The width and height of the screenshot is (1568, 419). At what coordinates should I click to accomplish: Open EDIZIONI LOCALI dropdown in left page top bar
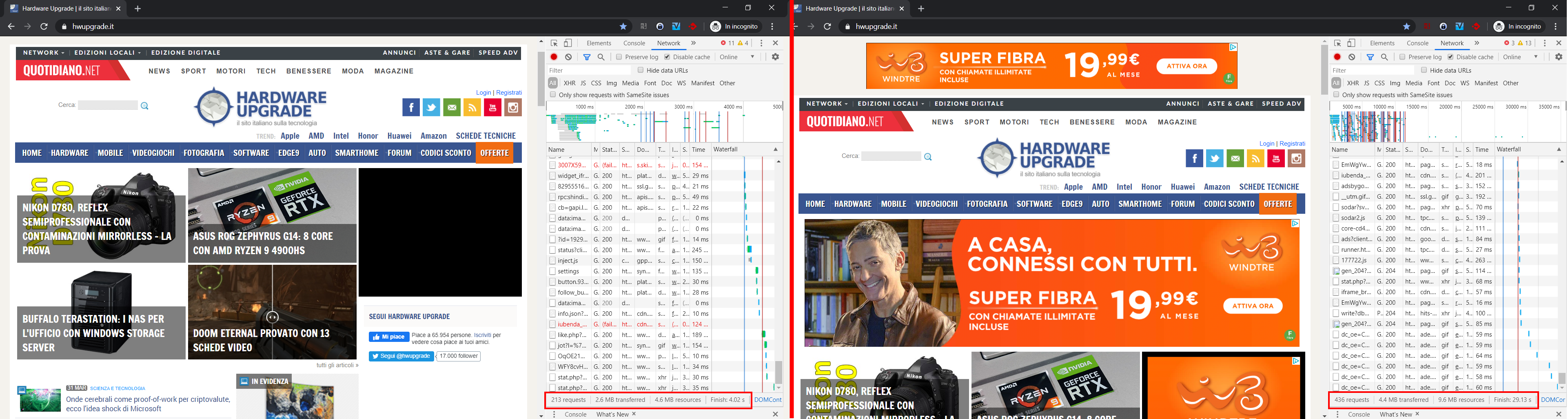tap(108, 53)
